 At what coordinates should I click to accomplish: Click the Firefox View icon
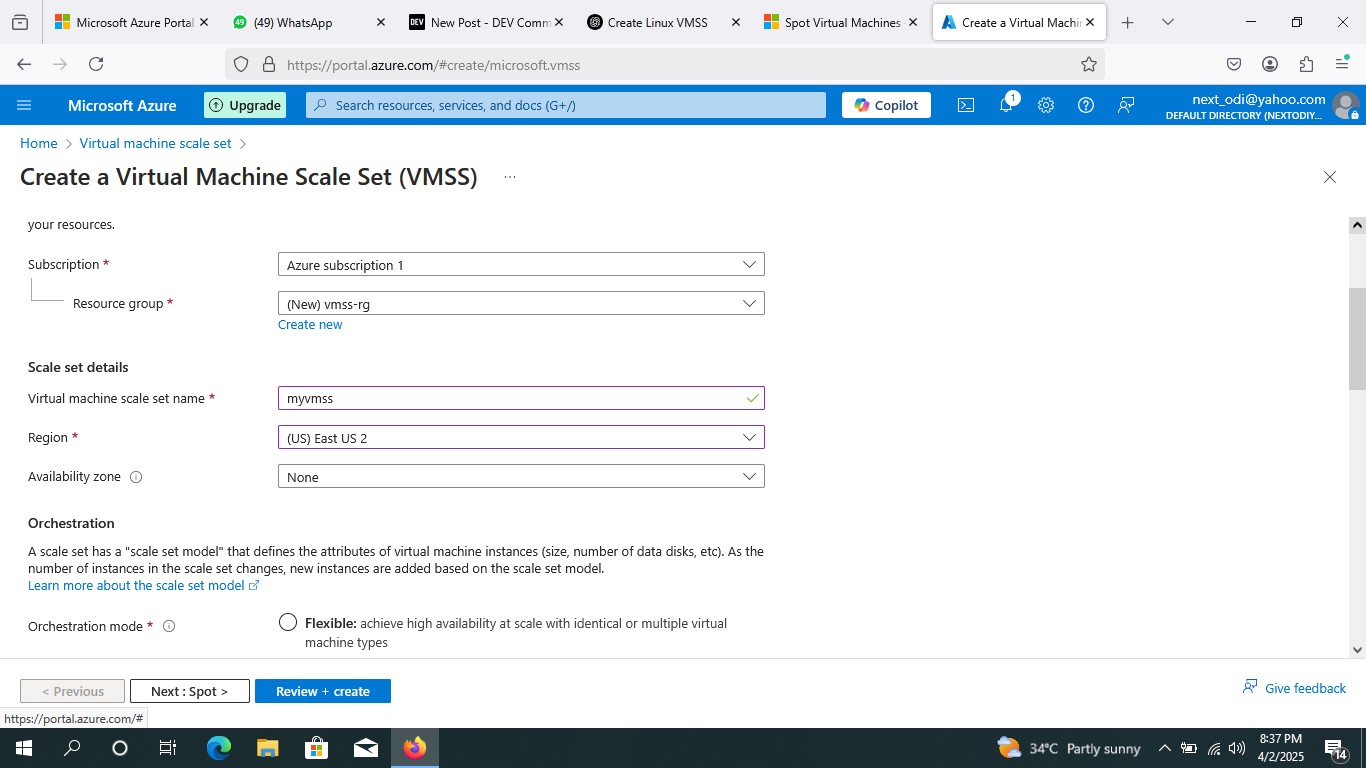(x=20, y=22)
